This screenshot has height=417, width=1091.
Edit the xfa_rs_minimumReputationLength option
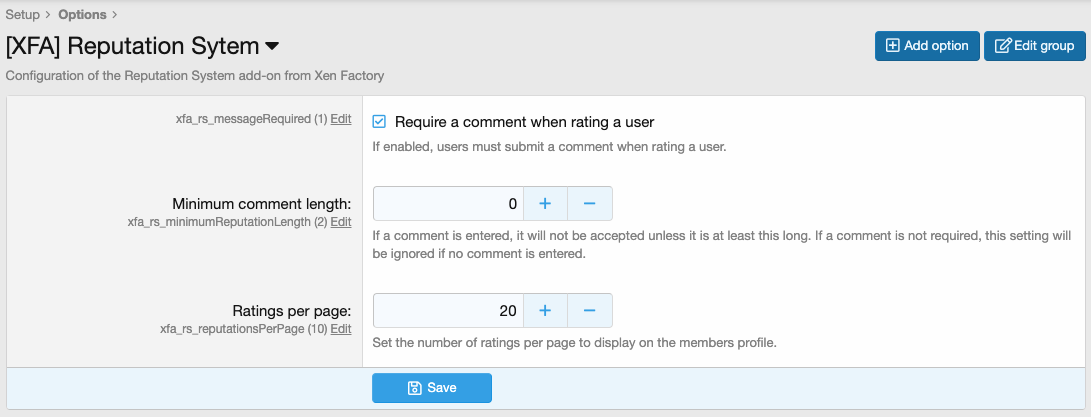coord(341,222)
